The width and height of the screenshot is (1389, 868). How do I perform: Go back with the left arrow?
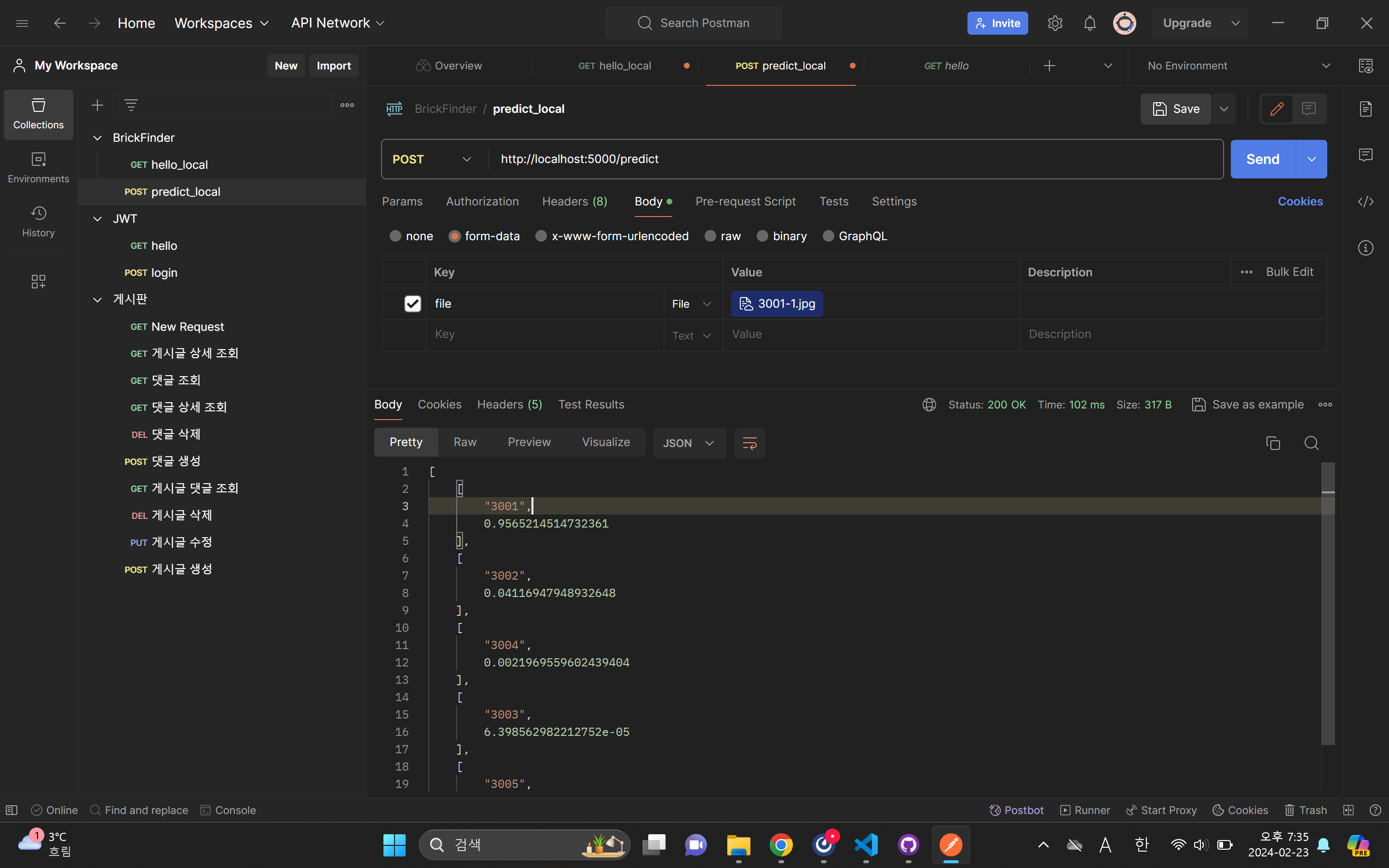pos(60,23)
